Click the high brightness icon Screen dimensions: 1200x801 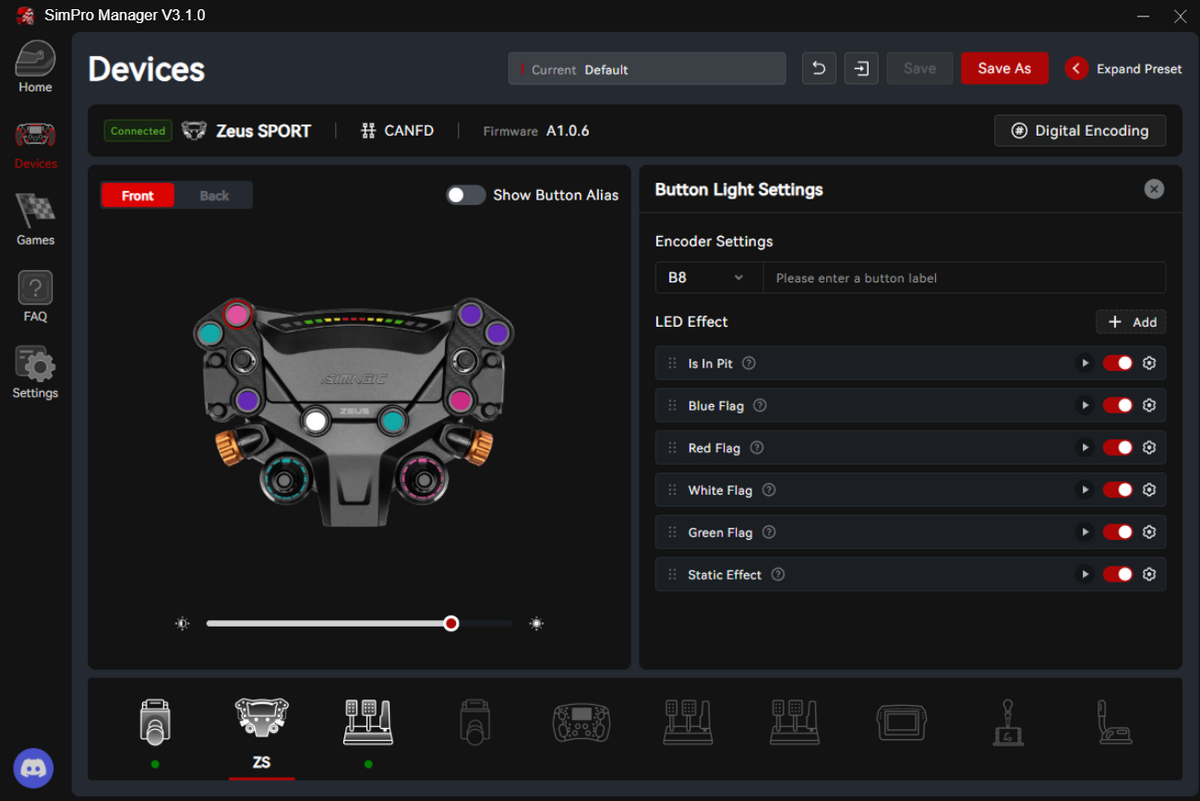[x=537, y=623]
